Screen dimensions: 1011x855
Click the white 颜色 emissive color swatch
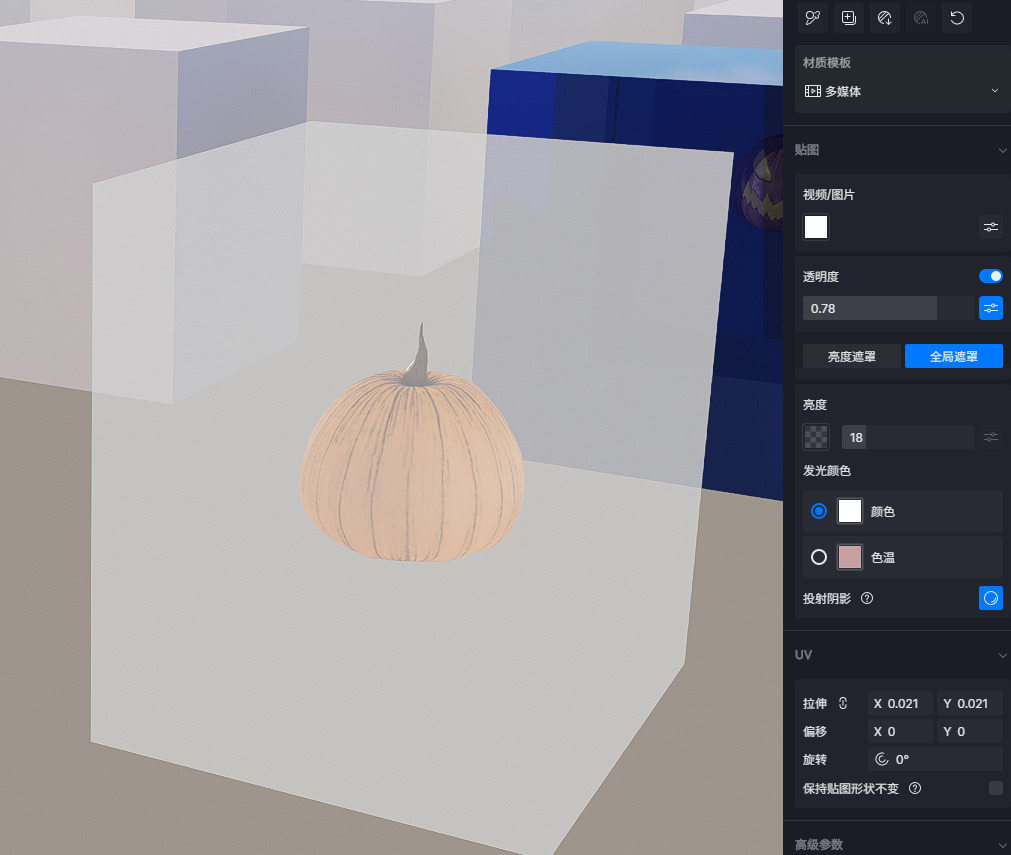click(849, 511)
